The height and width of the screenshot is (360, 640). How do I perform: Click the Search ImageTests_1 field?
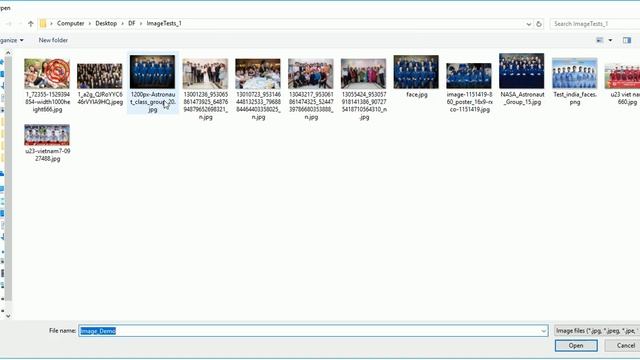coord(595,24)
